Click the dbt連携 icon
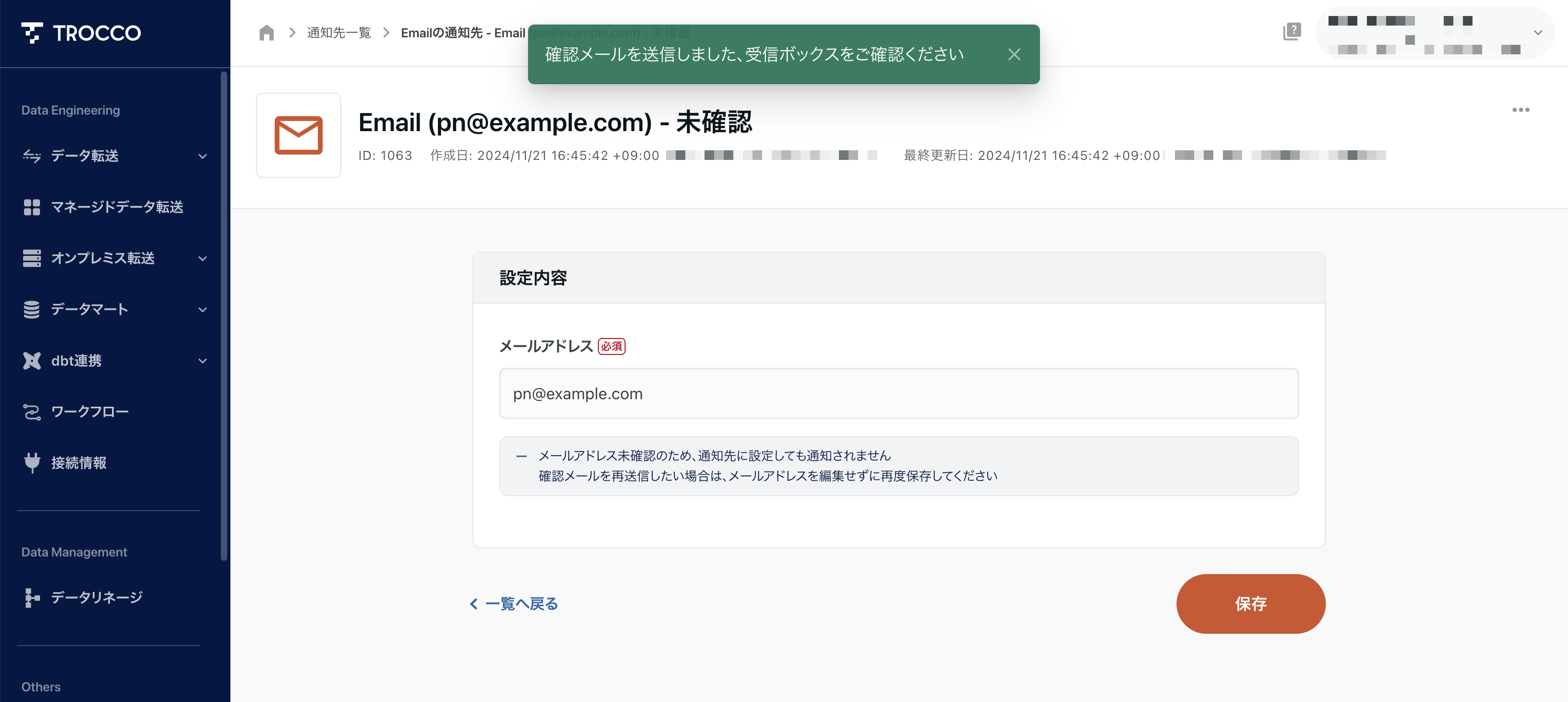 (x=31, y=361)
